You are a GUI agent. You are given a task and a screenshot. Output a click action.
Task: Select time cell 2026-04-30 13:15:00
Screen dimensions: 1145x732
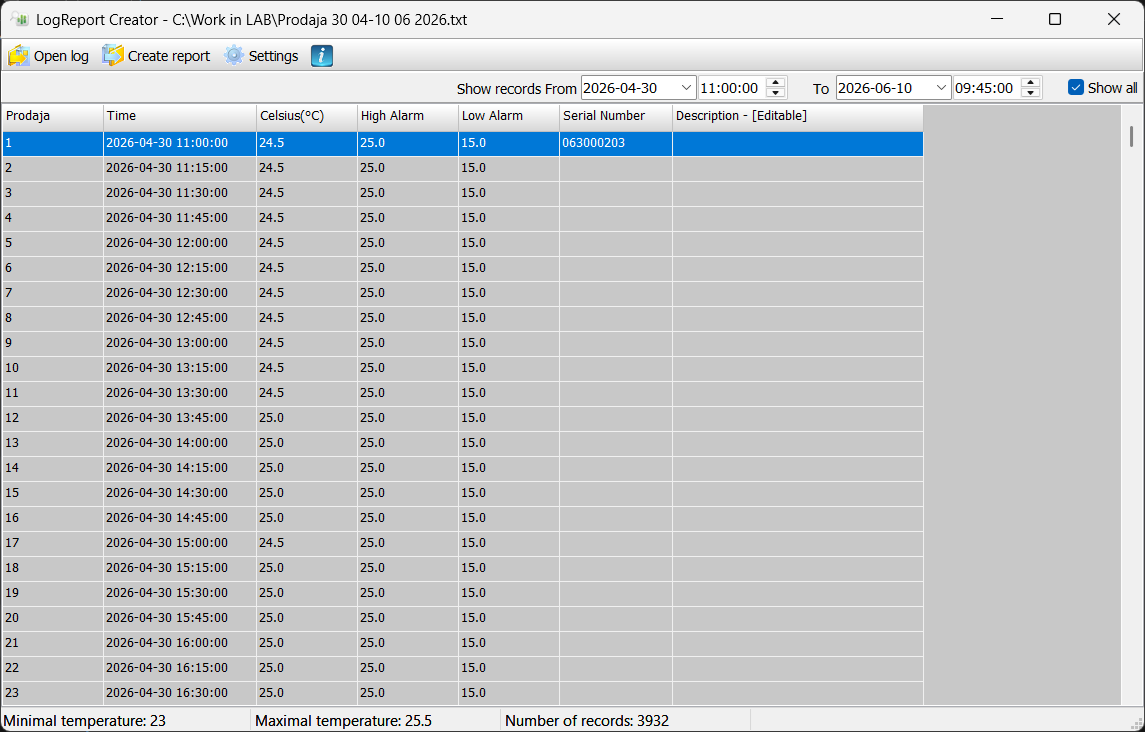(x=180, y=367)
